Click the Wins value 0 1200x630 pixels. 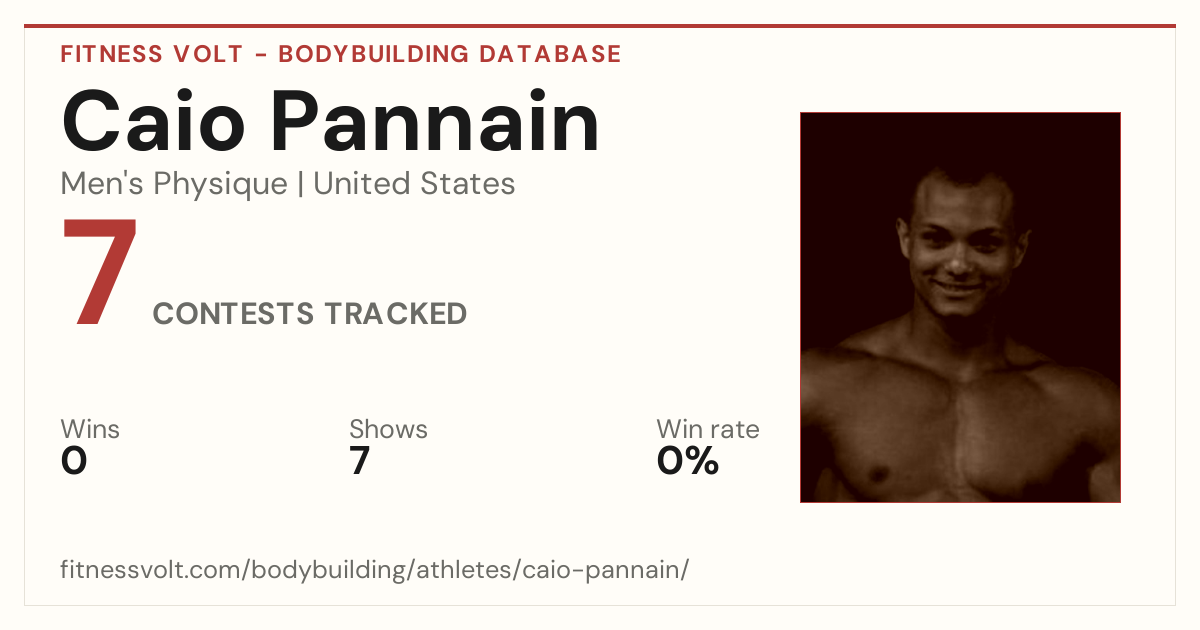pos(74,461)
